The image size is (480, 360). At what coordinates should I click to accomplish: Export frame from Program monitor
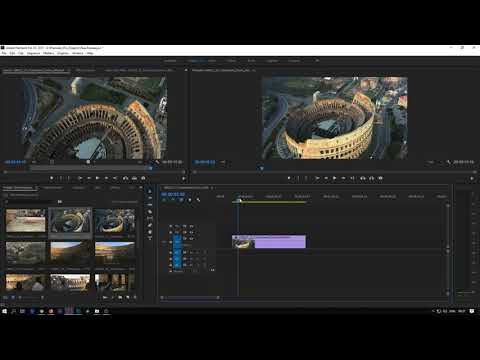(x=381, y=178)
